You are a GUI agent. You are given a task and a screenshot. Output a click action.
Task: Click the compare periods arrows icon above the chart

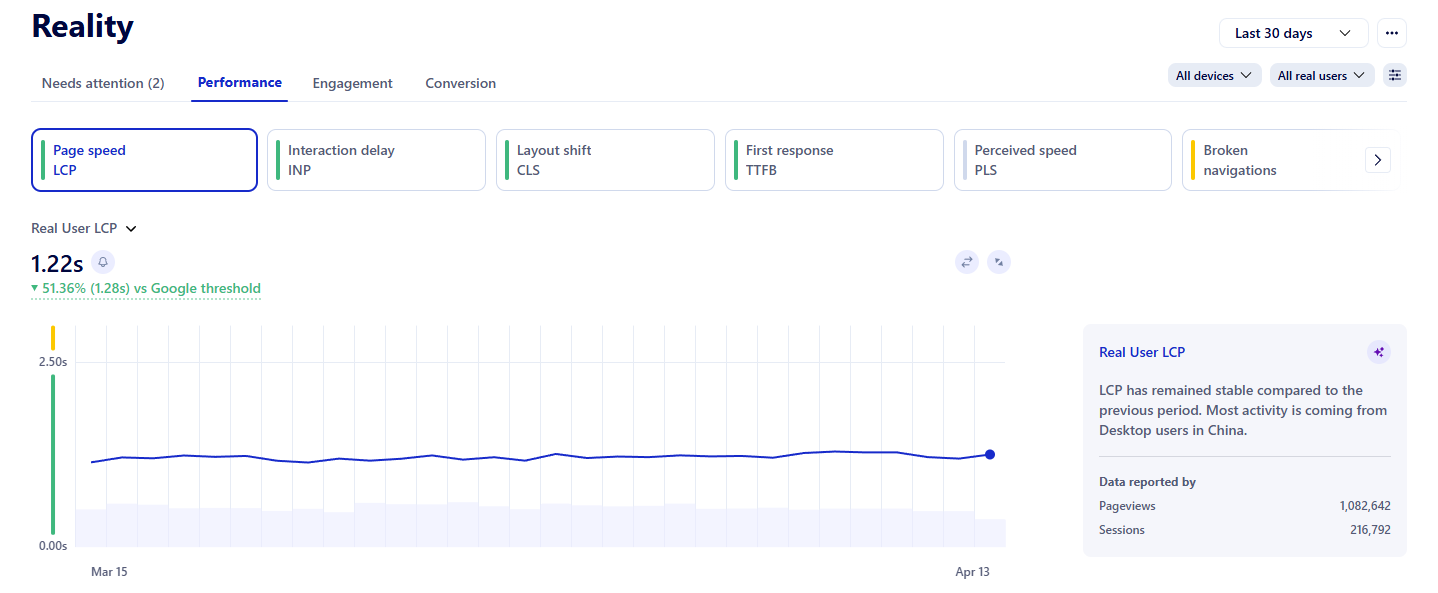click(x=966, y=261)
